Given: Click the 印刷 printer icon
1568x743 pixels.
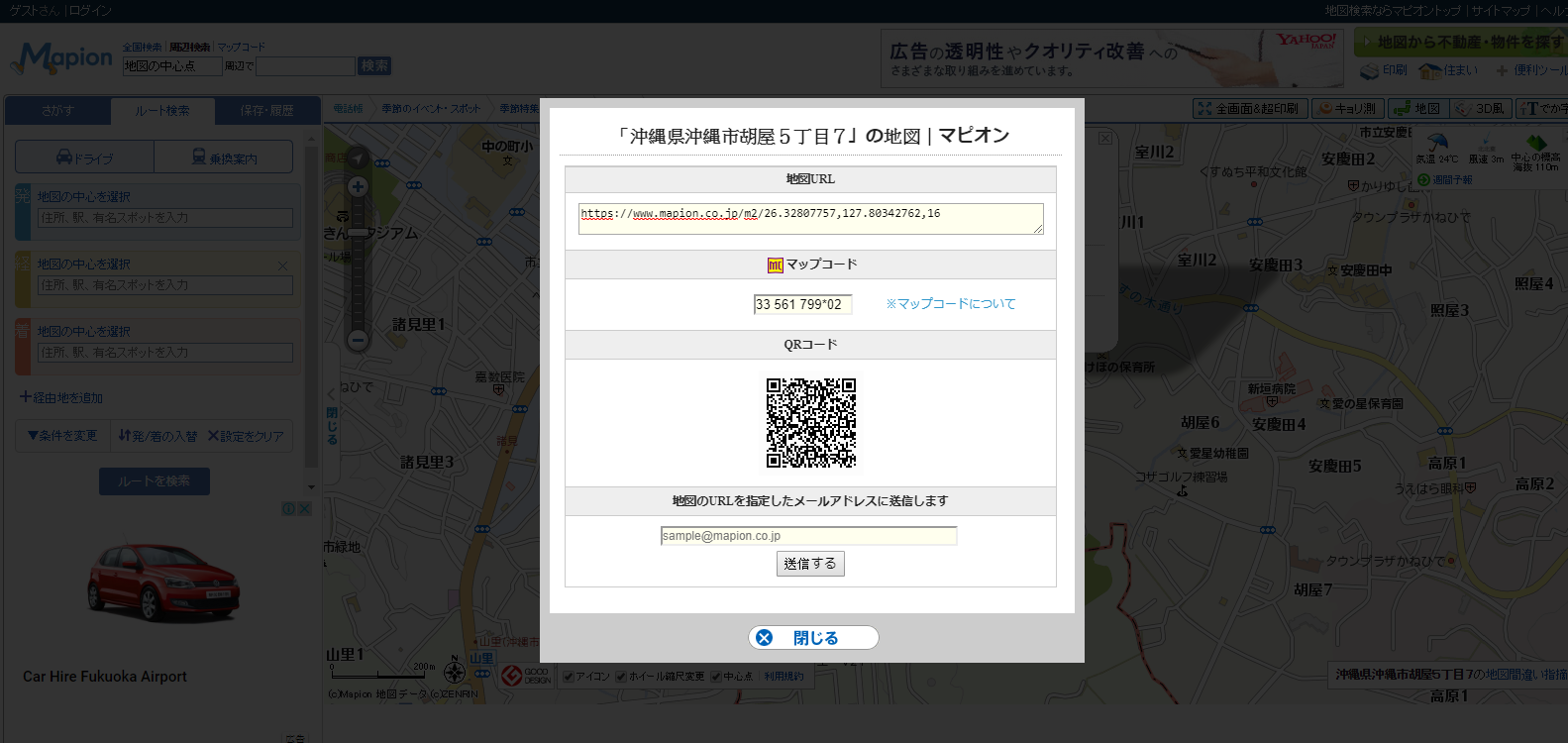Looking at the screenshot, I should click(1384, 70).
